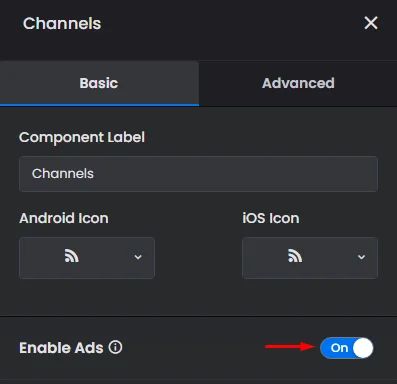Open the Android Icon selector box
Image resolution: width=397 pixels, height=384 pixels.
(x=87, y=258)
